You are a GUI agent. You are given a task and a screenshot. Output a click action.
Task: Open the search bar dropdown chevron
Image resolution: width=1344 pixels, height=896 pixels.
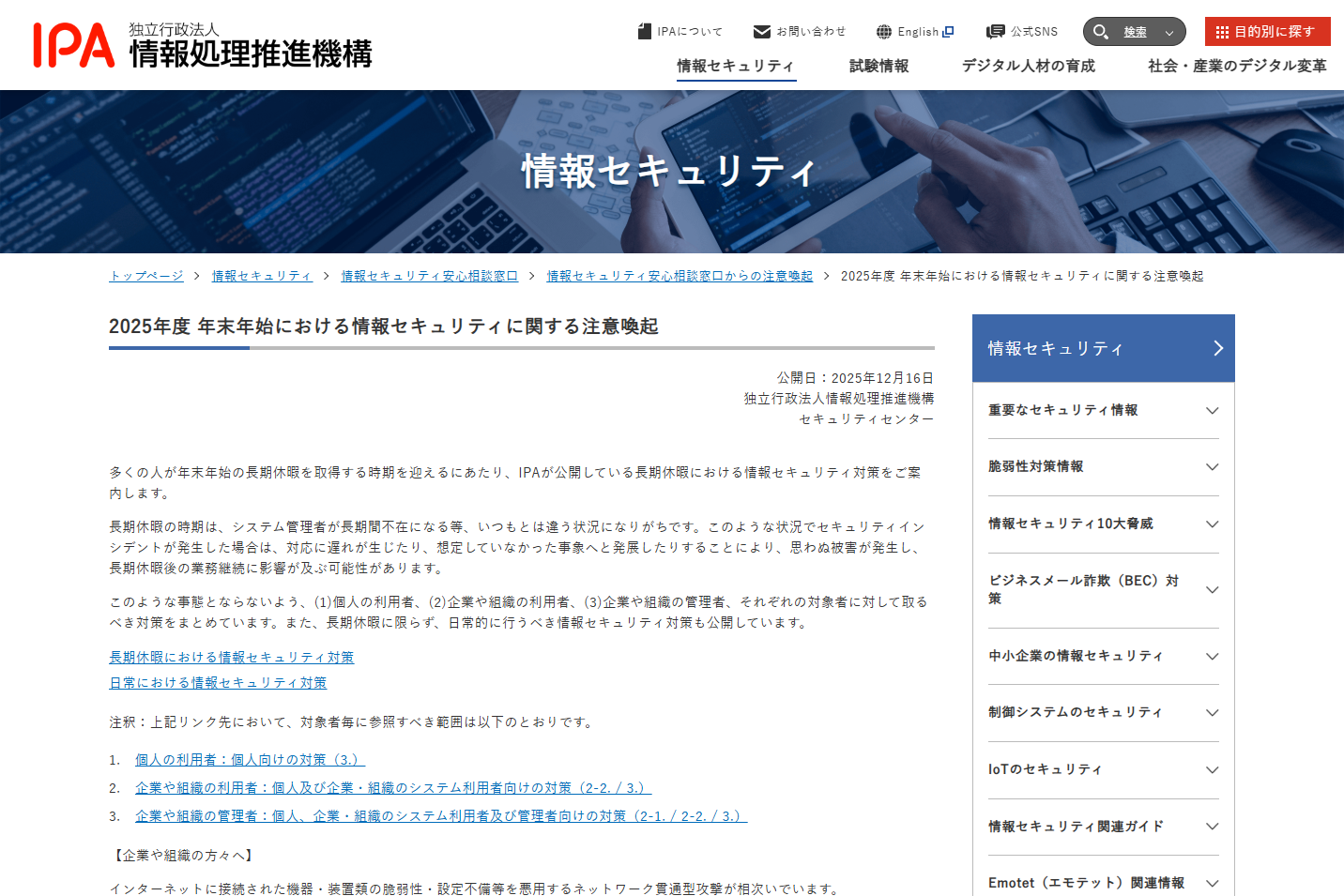[1169, 31]
